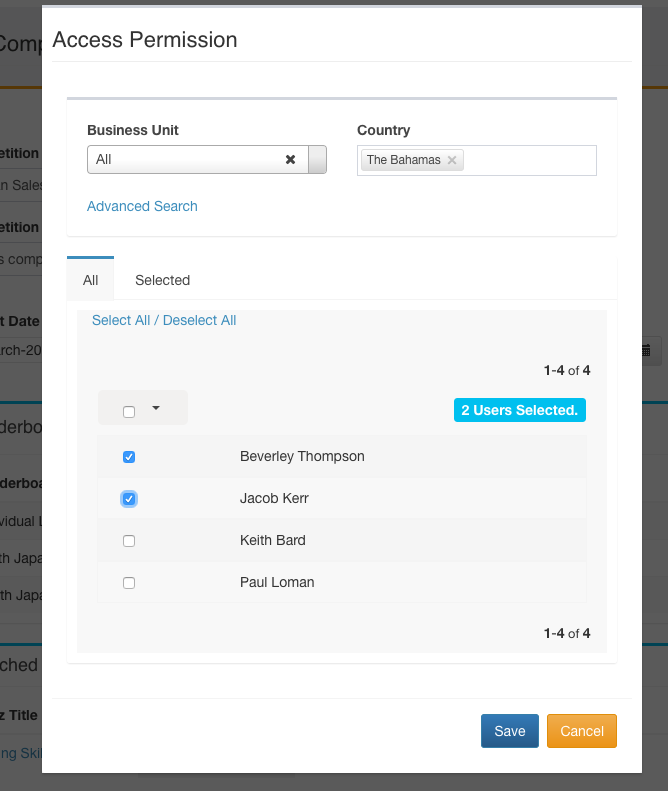Viewport: 668px width, 791px height.
Task: Switch to the All tab
Action: coord(91,280)
